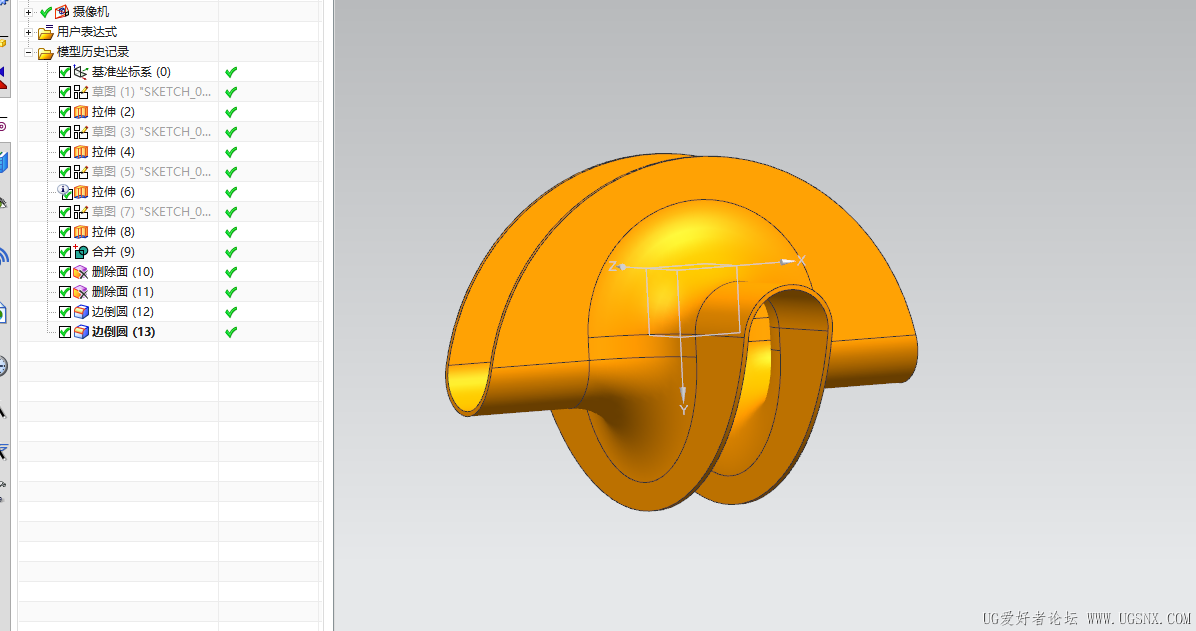Viewport: 1196px width, 631px height.
Task: Click the extrude icon of 拉伸 (4)
Action: [x=81, y=152]
